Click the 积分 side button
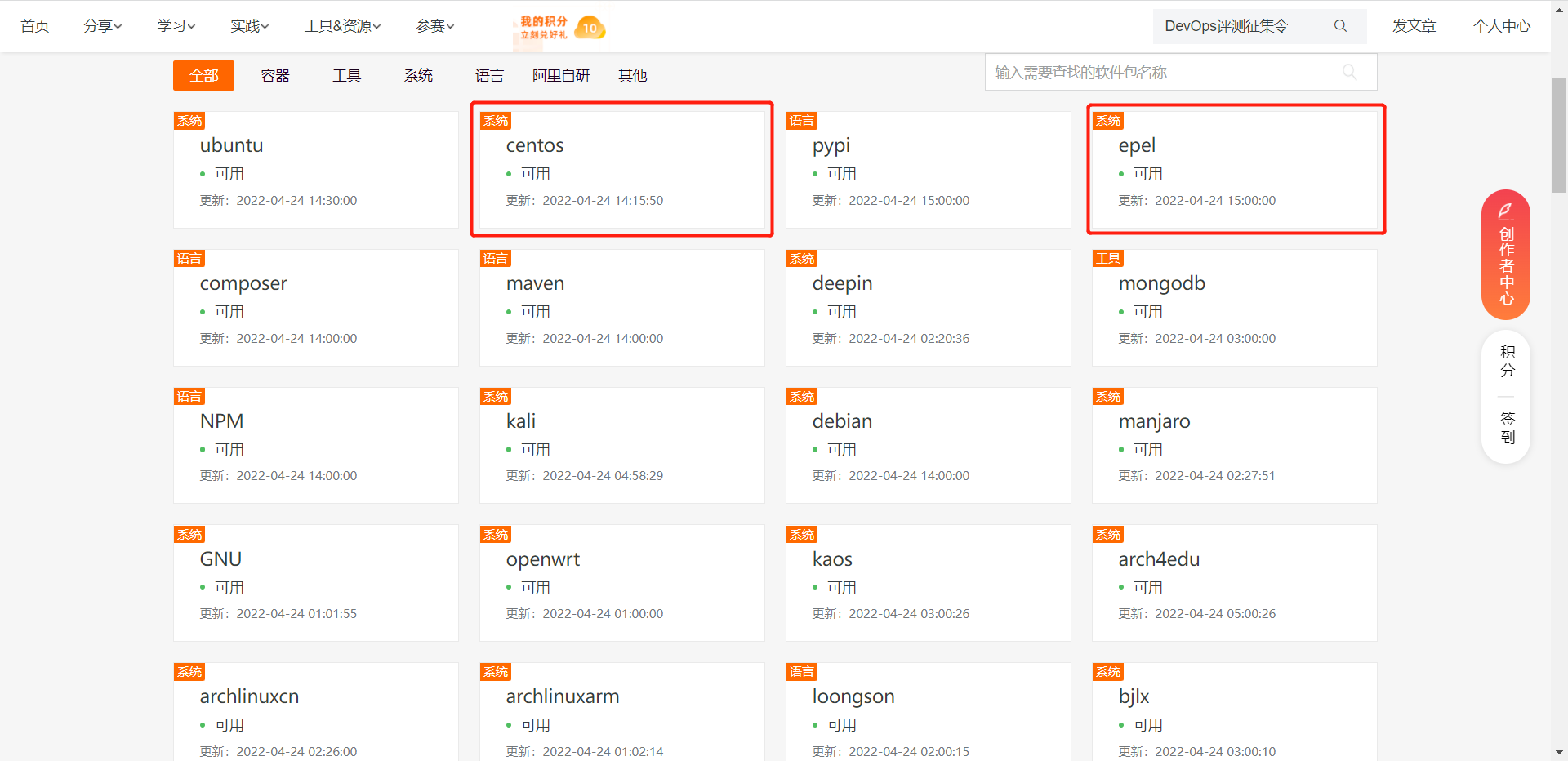This screenshot has height=761, width=1568. tap(1508, 362)
